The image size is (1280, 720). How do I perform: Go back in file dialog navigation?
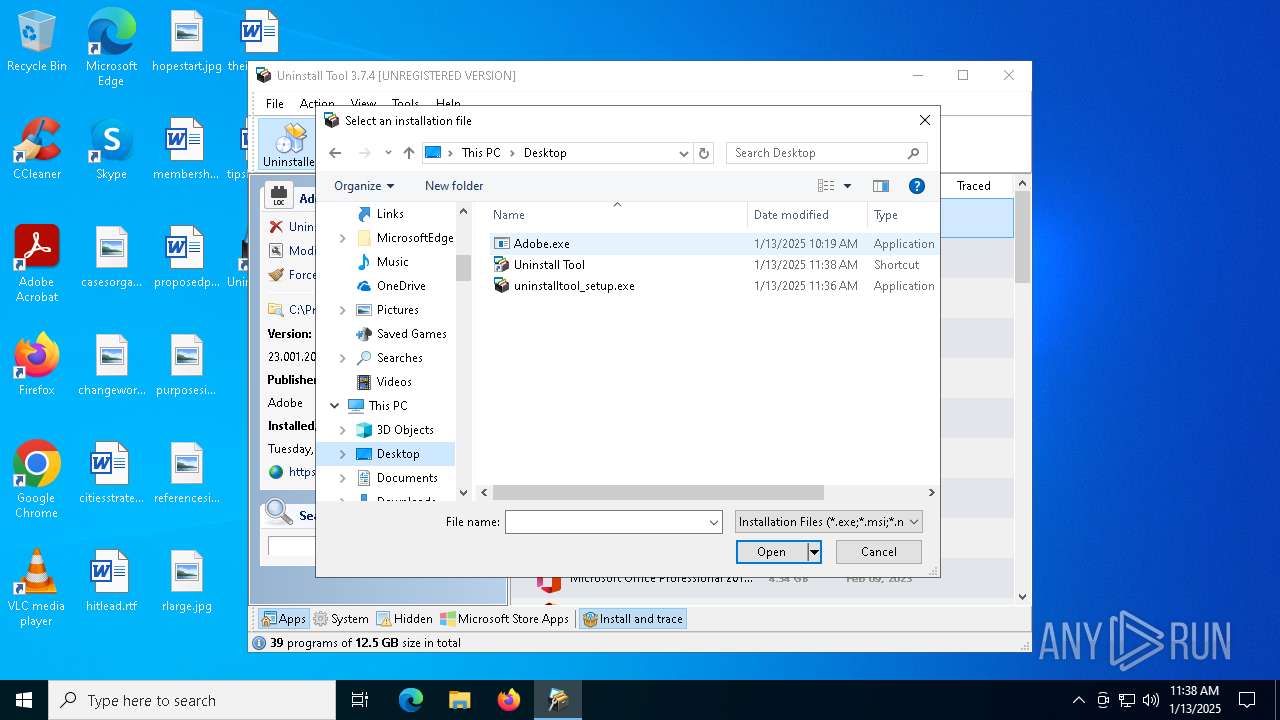[335, 153]
